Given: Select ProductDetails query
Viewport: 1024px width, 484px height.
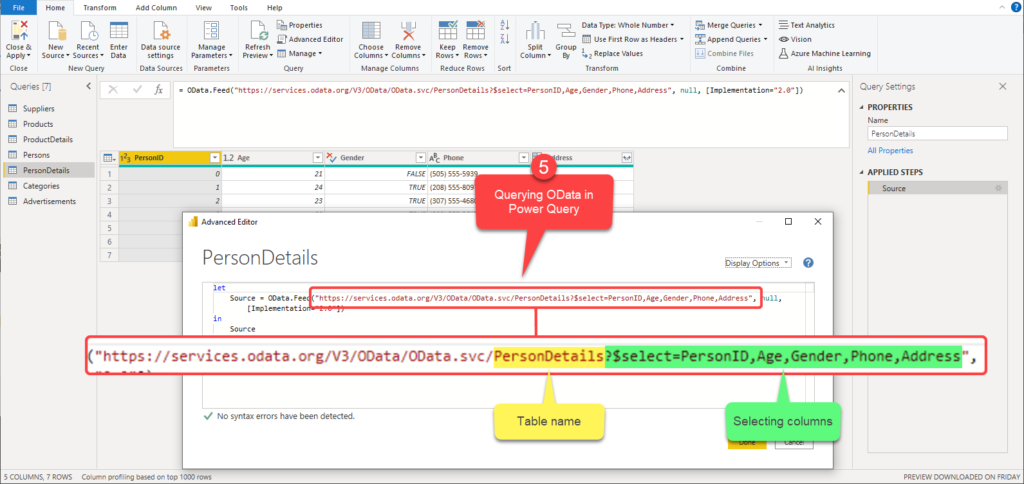Looking at the screenshot, I should (47, 139).
